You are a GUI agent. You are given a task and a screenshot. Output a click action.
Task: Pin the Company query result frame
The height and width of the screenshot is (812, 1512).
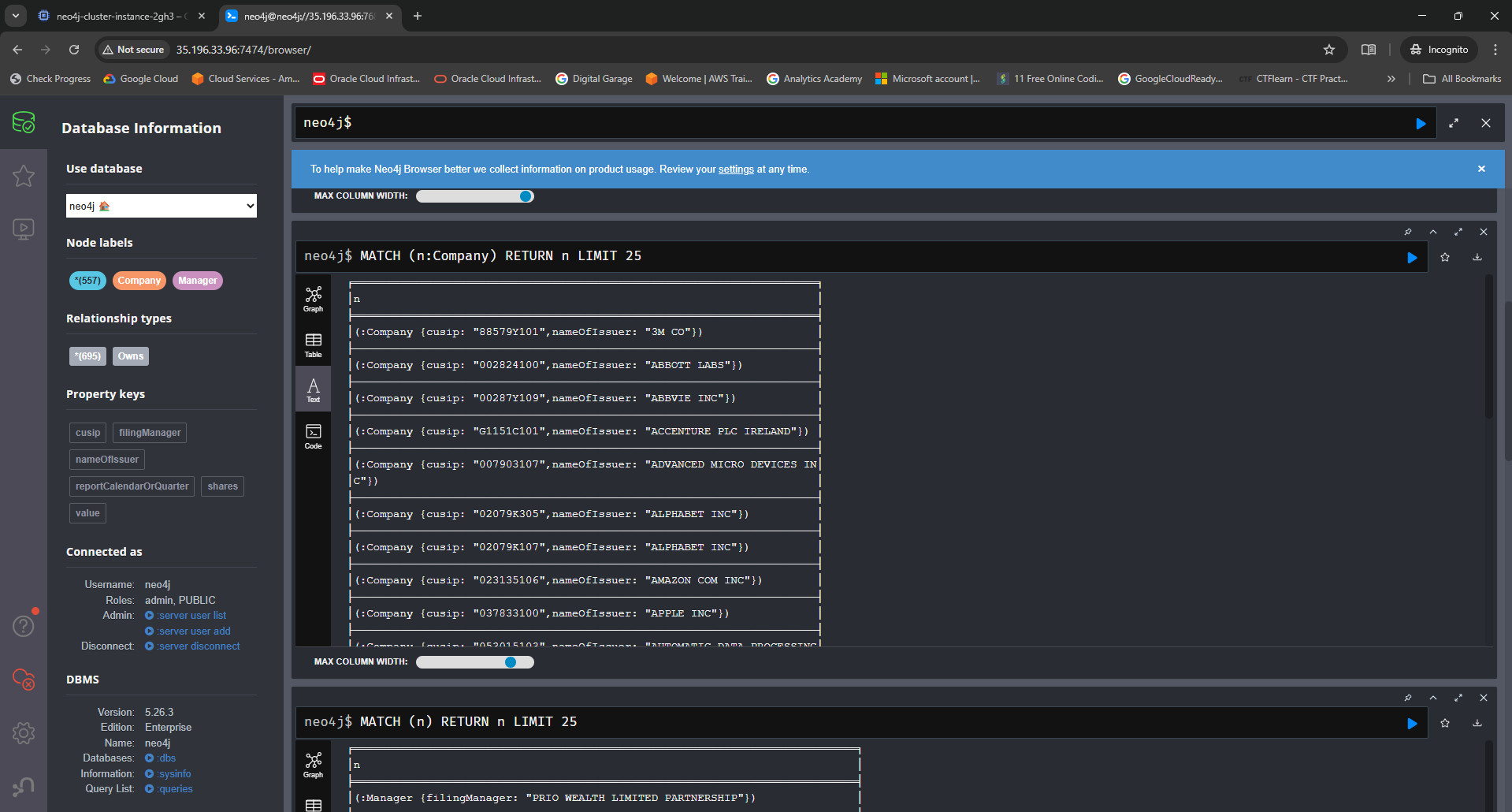(x=1408, y=232)
